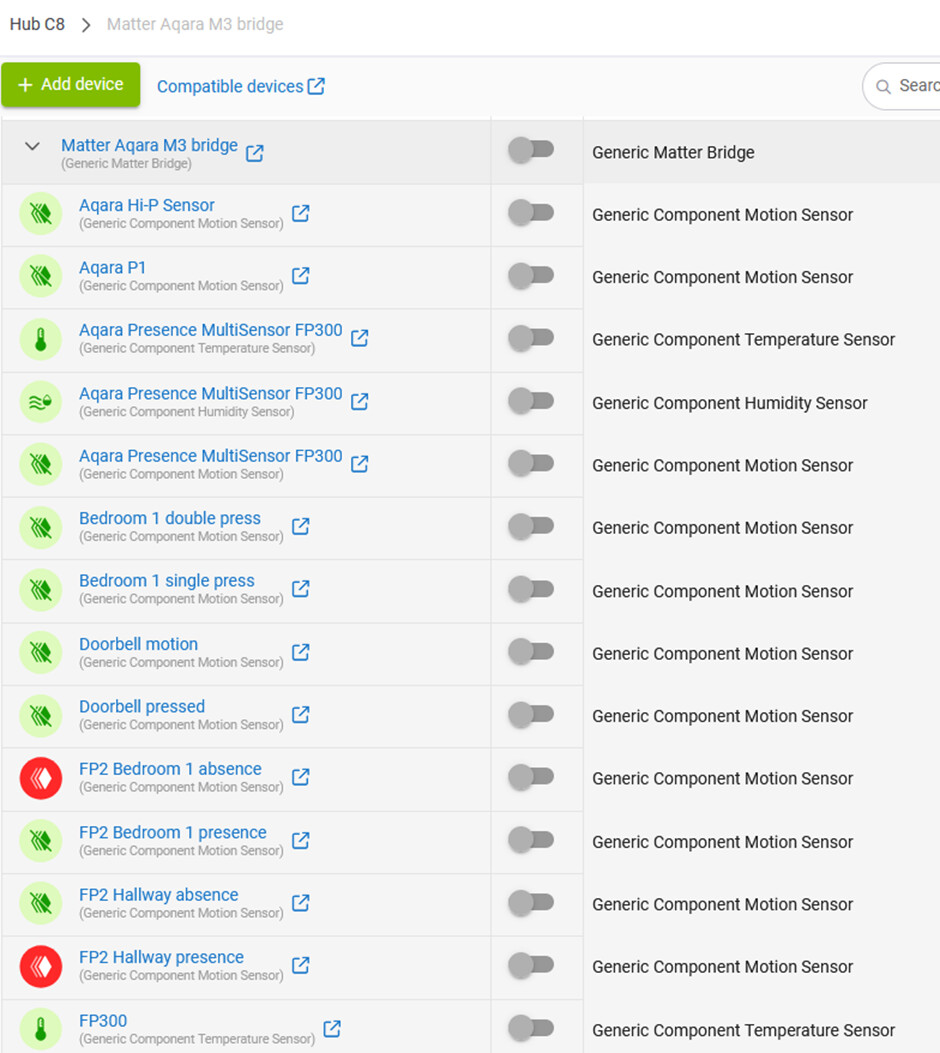Toggle the switch for FP2 Bedroom 1 absence
The height and width of the screenshot is (1053, 940).
[x=531, y=776]
